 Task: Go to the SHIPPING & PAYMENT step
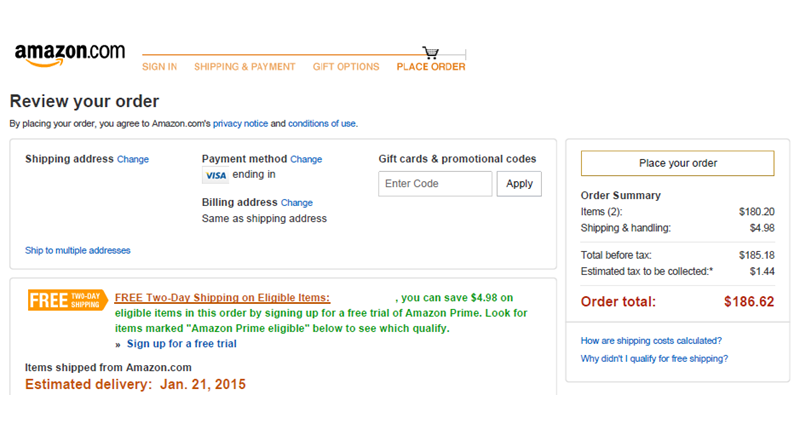pyautogui.click(x=245, y=67)
